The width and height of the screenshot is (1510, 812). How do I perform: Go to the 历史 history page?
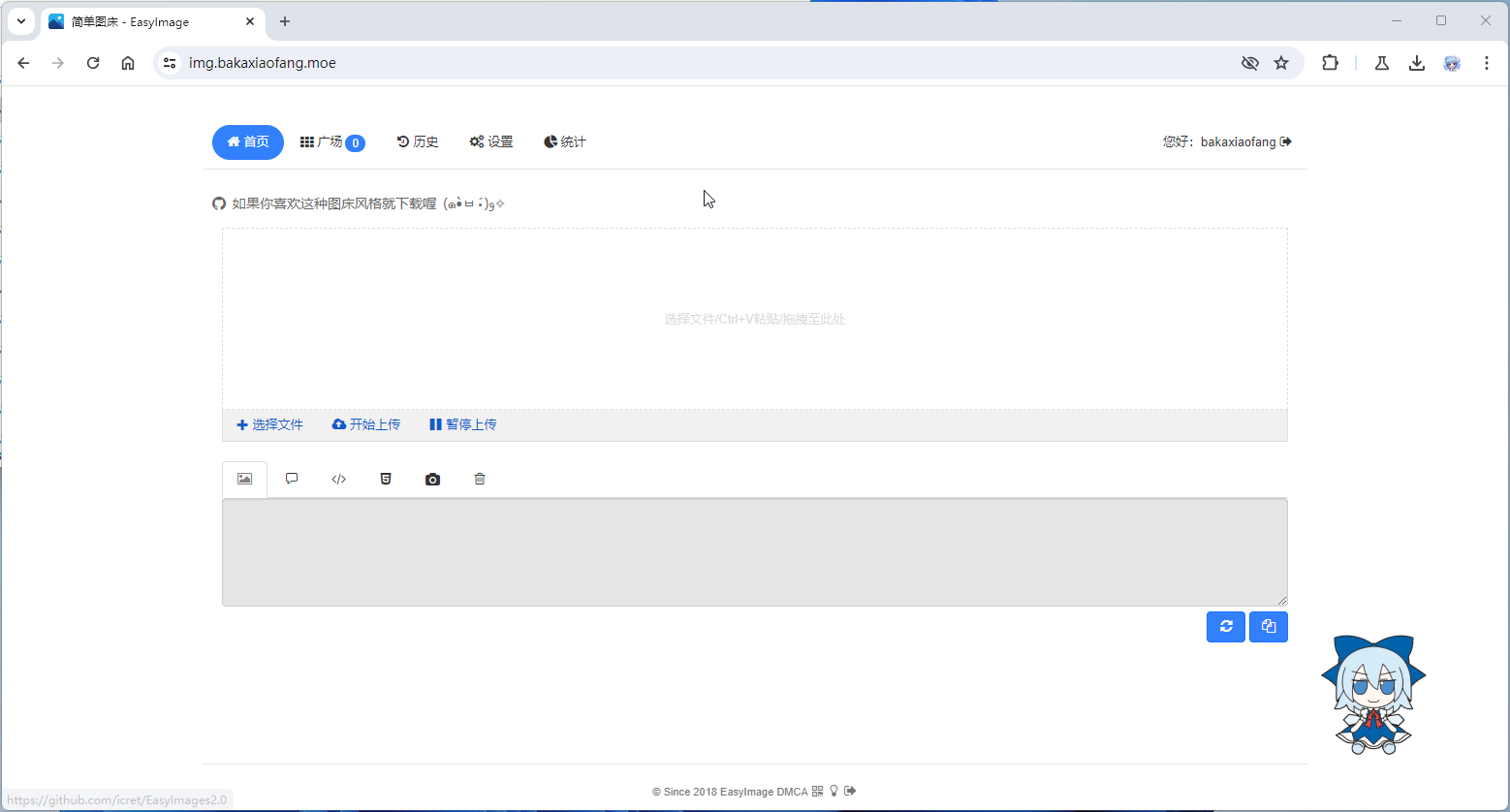[x=418, y=142]
